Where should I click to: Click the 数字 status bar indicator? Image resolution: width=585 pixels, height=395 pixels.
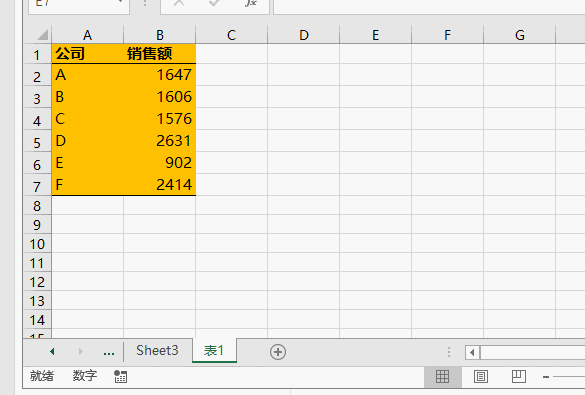pos(85,376)
